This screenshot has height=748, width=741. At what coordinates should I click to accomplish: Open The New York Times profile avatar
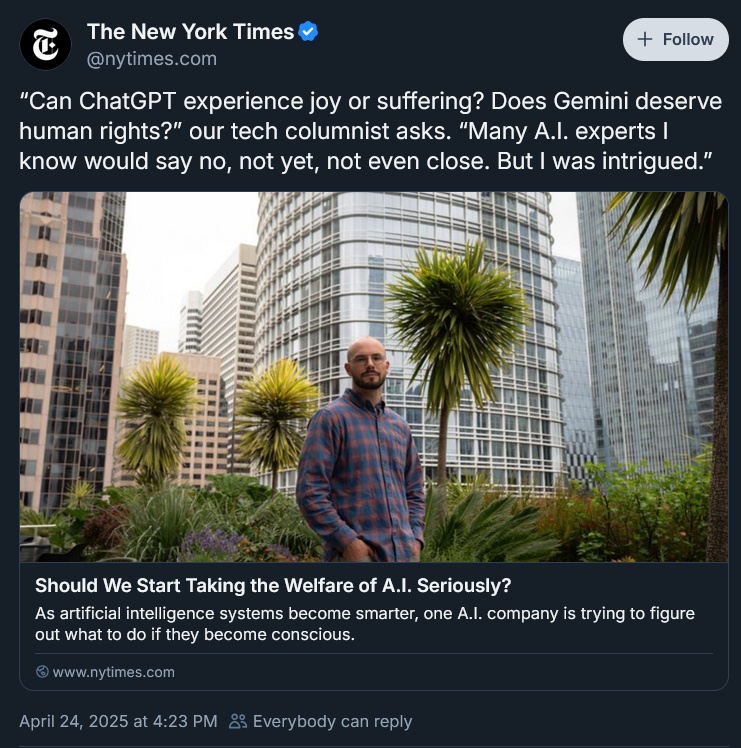46,45
